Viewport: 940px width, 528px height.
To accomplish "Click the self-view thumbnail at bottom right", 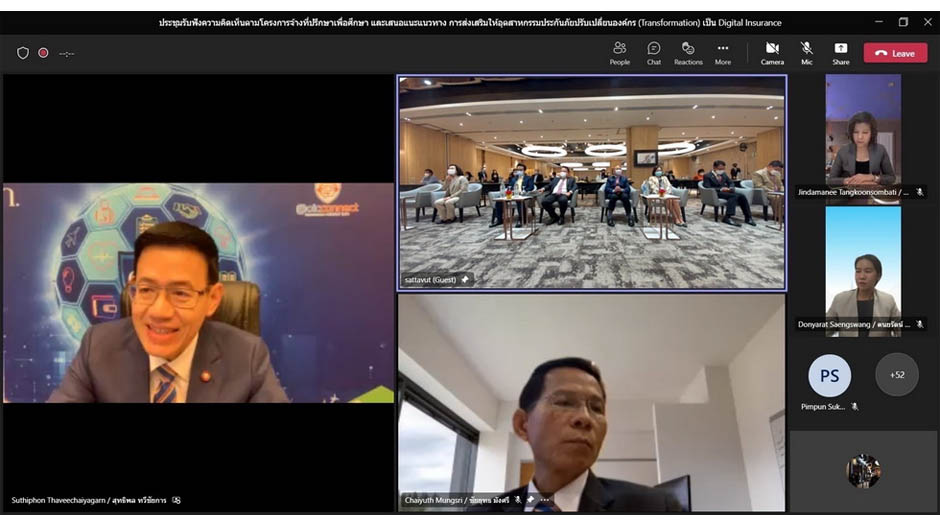I will click(863, 471).
